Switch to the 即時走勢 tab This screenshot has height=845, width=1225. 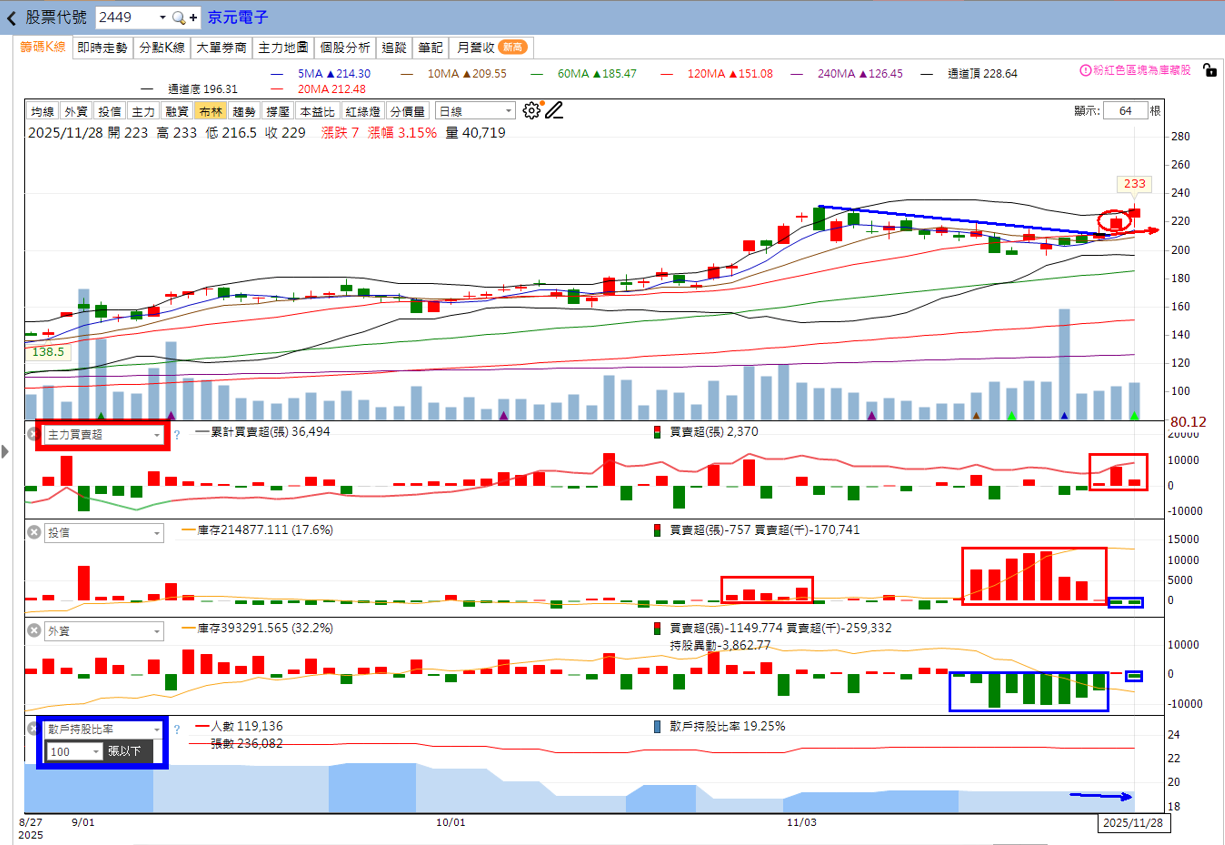pos(102,47)
